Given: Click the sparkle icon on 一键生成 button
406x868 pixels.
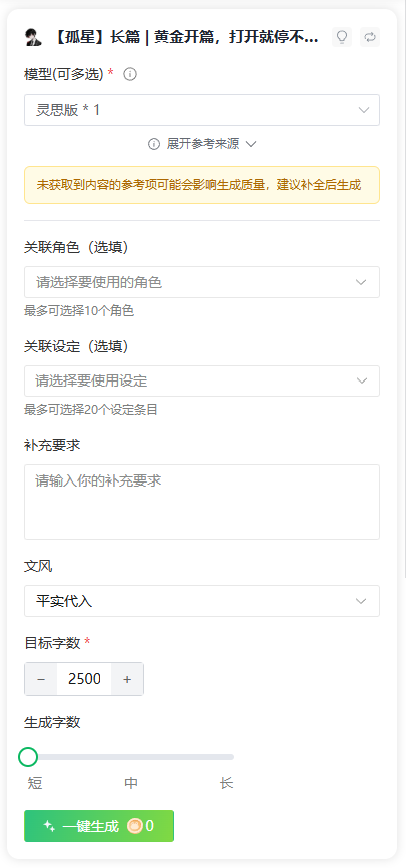Looking at the screenshot, I should pyautogui.click(x=49, y=826).
